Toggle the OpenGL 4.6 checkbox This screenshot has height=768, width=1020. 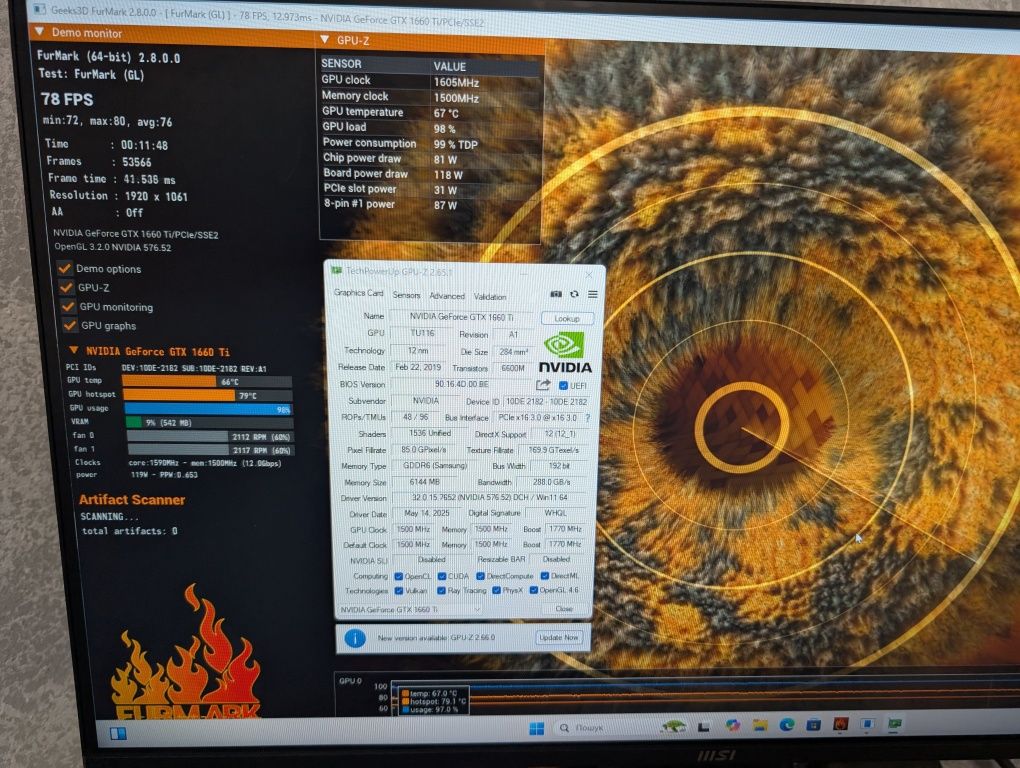pos(533,590)
